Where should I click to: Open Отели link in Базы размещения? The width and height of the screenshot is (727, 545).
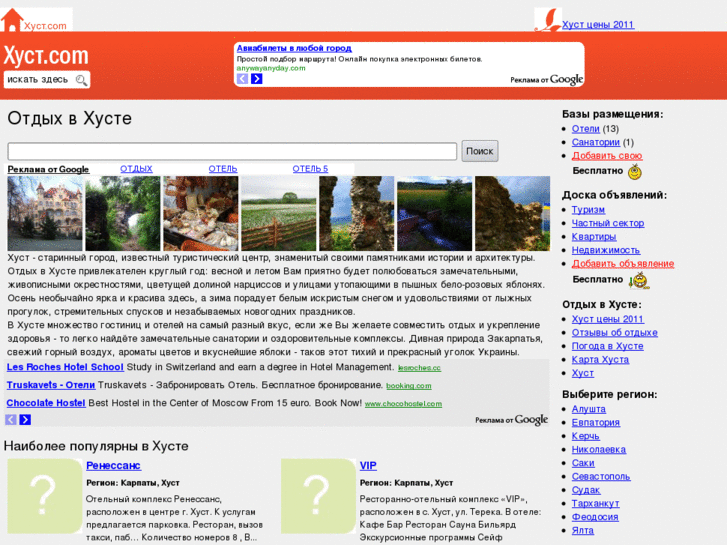(x=586, y=129)
